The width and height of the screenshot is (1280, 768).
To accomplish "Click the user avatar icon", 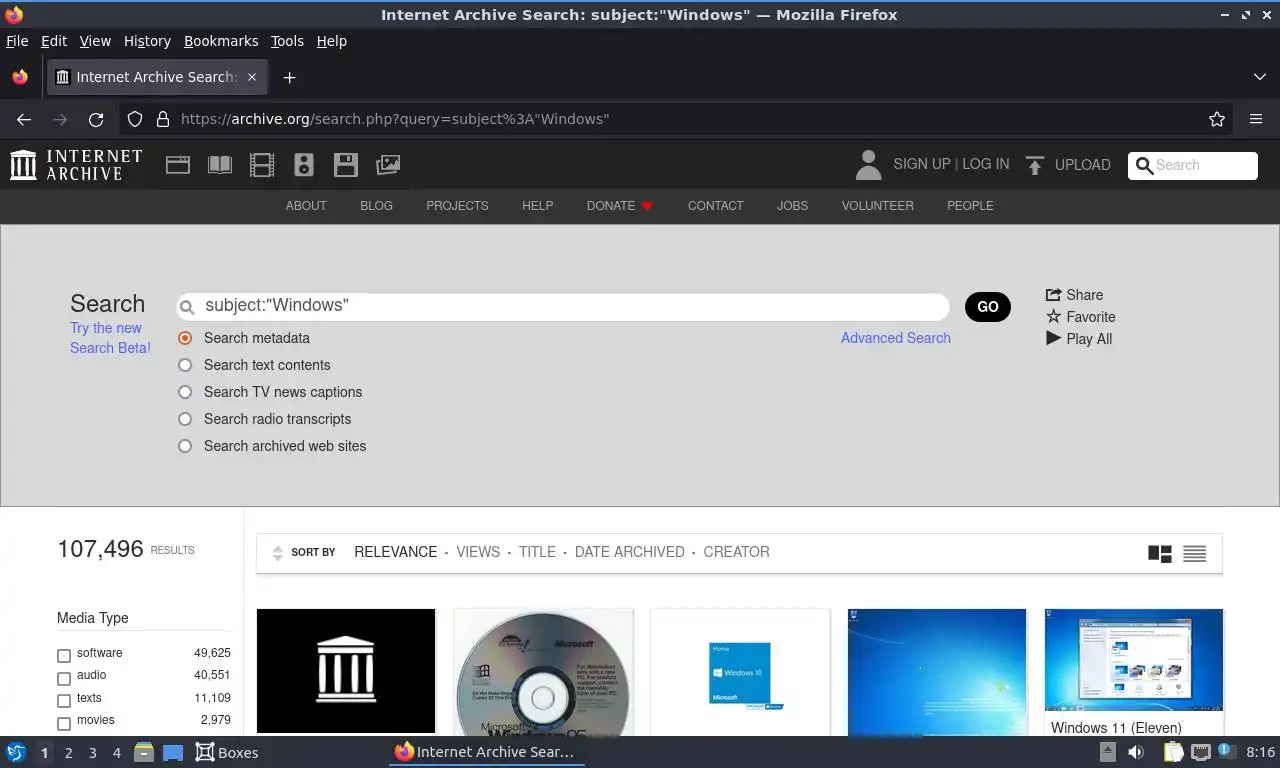I will (x=869, y=165).
